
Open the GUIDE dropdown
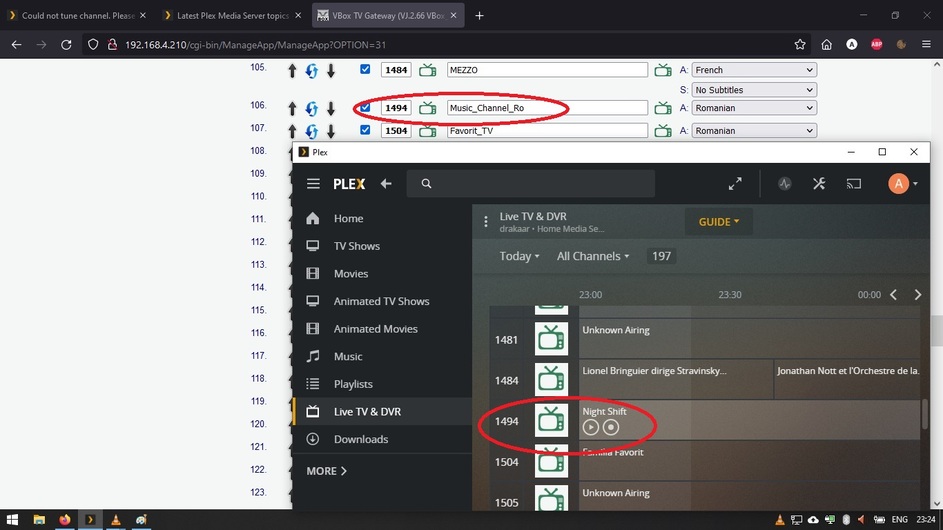pos(719,222)
